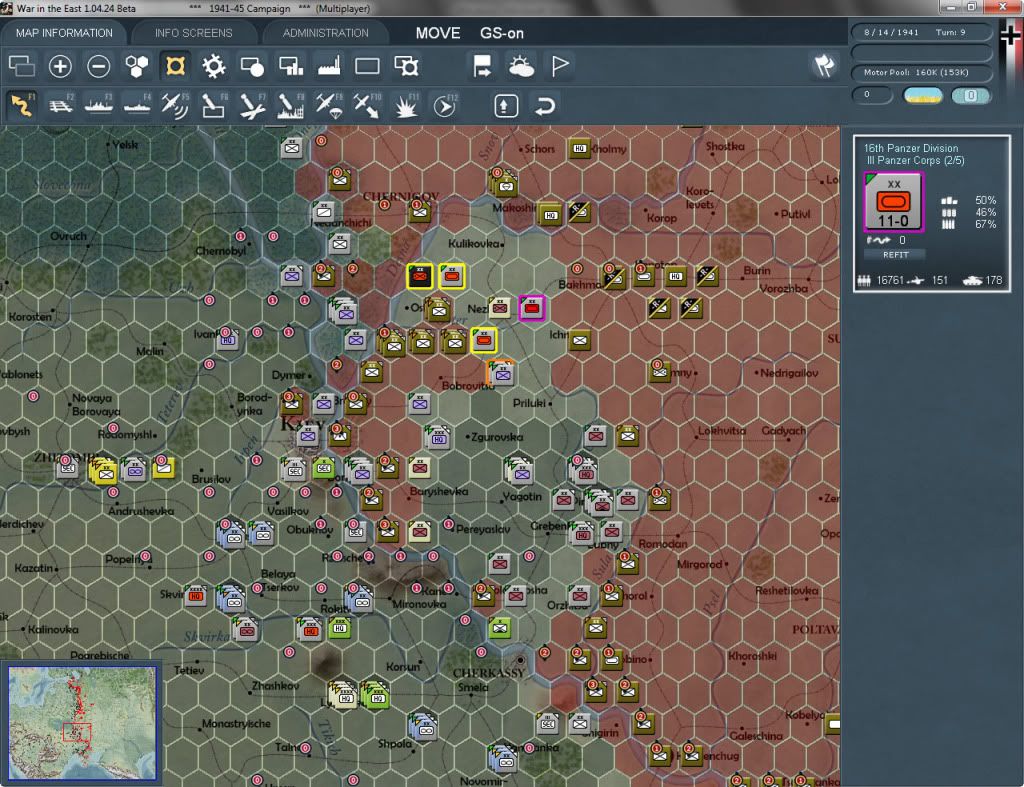The image size is (1024, 787).
Task: Click the Mirgorod town label
Action: click(699, 564)
